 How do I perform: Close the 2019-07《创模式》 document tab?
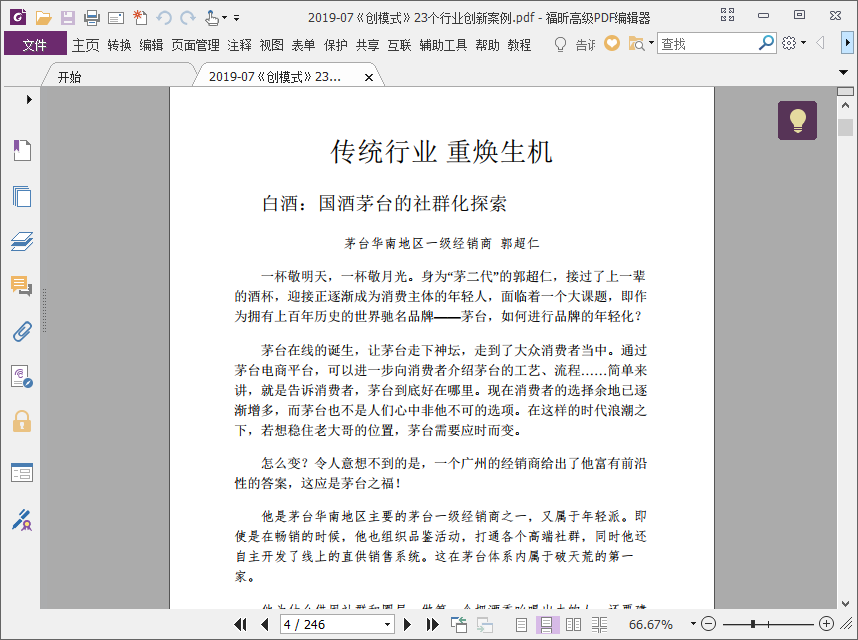[369, 78]
